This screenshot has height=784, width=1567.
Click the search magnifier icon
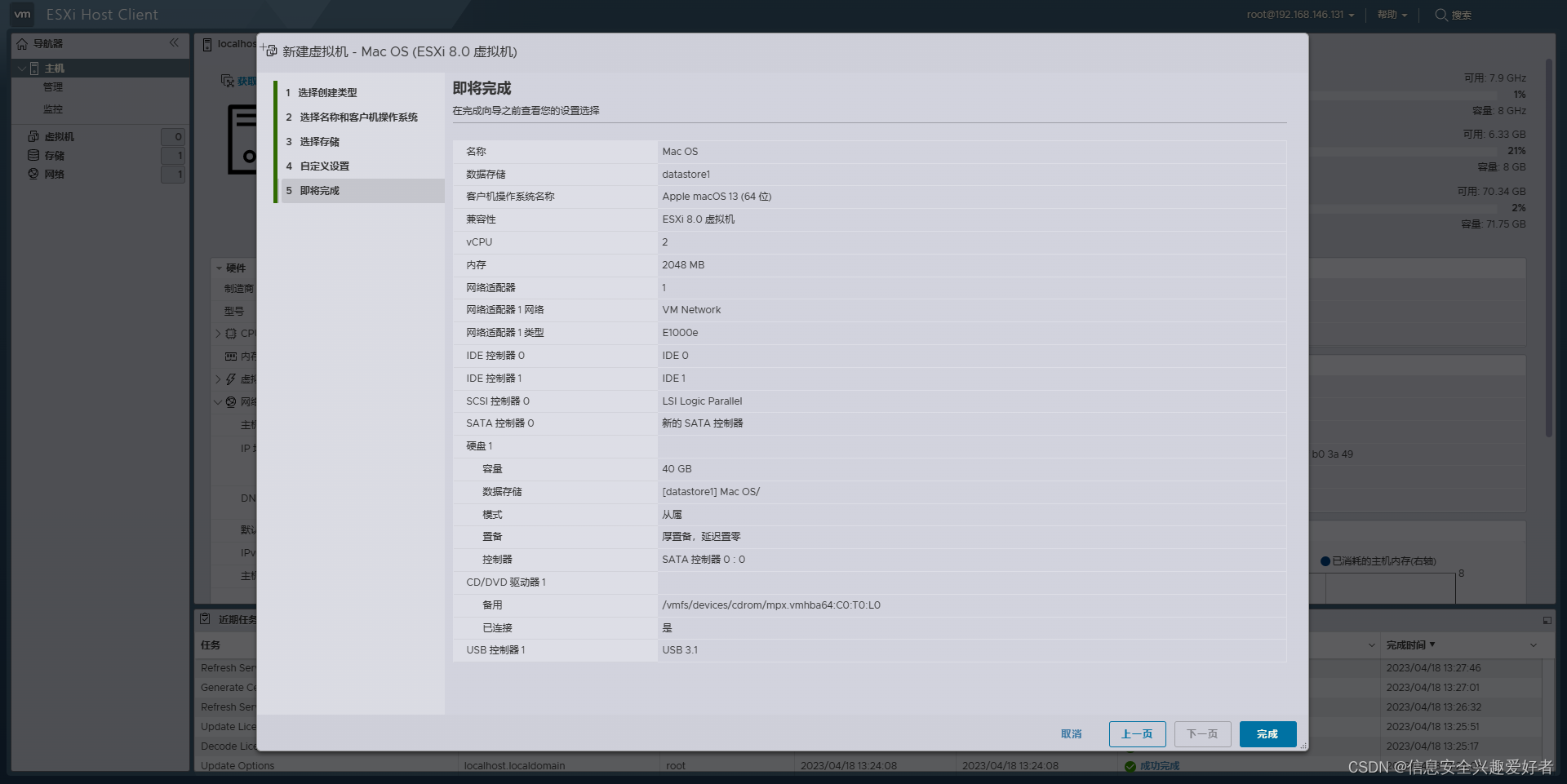[x=1441, y=15]
